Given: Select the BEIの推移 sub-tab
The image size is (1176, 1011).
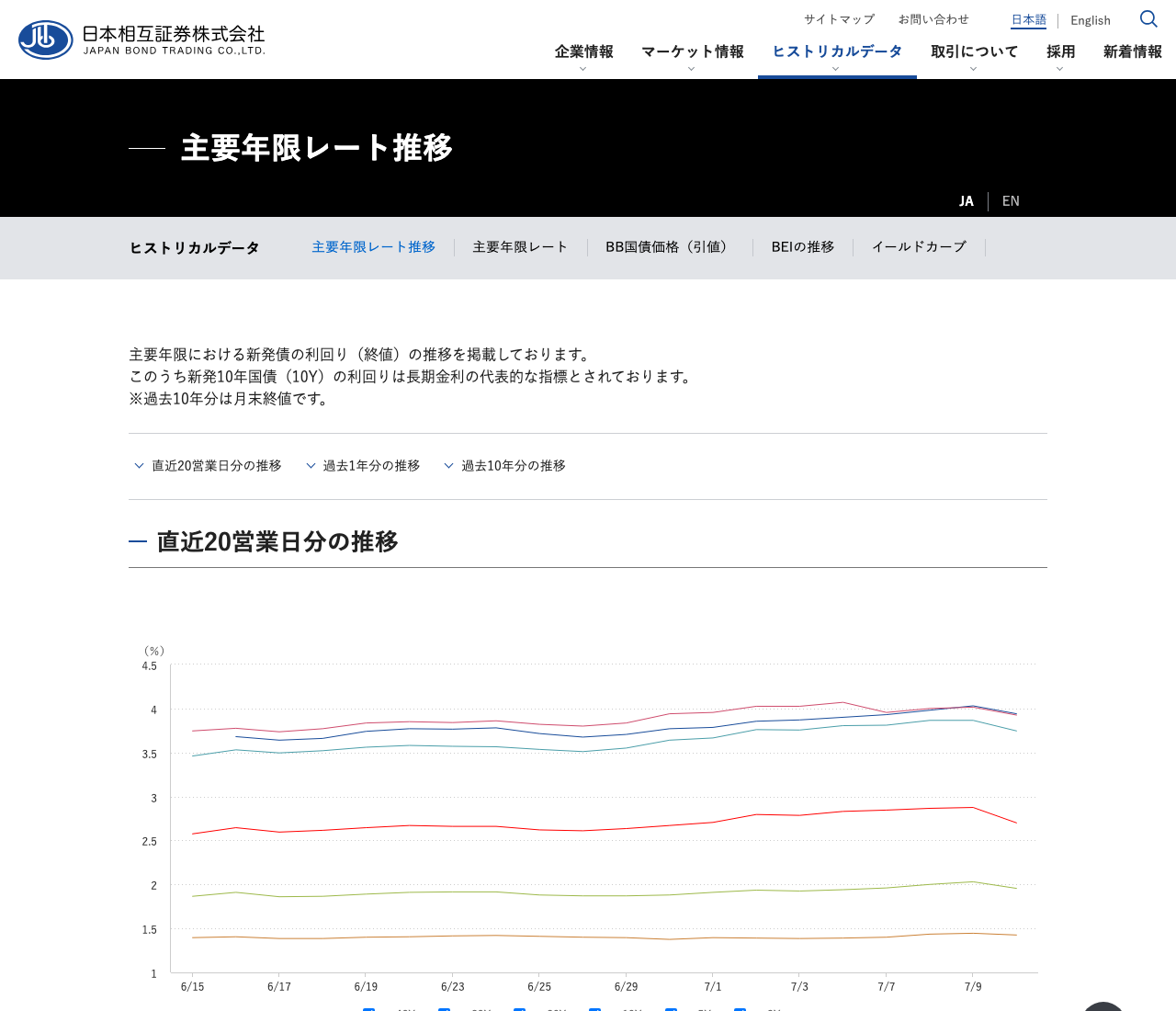Looking at the screenshot, I should (x=803, y=247).
